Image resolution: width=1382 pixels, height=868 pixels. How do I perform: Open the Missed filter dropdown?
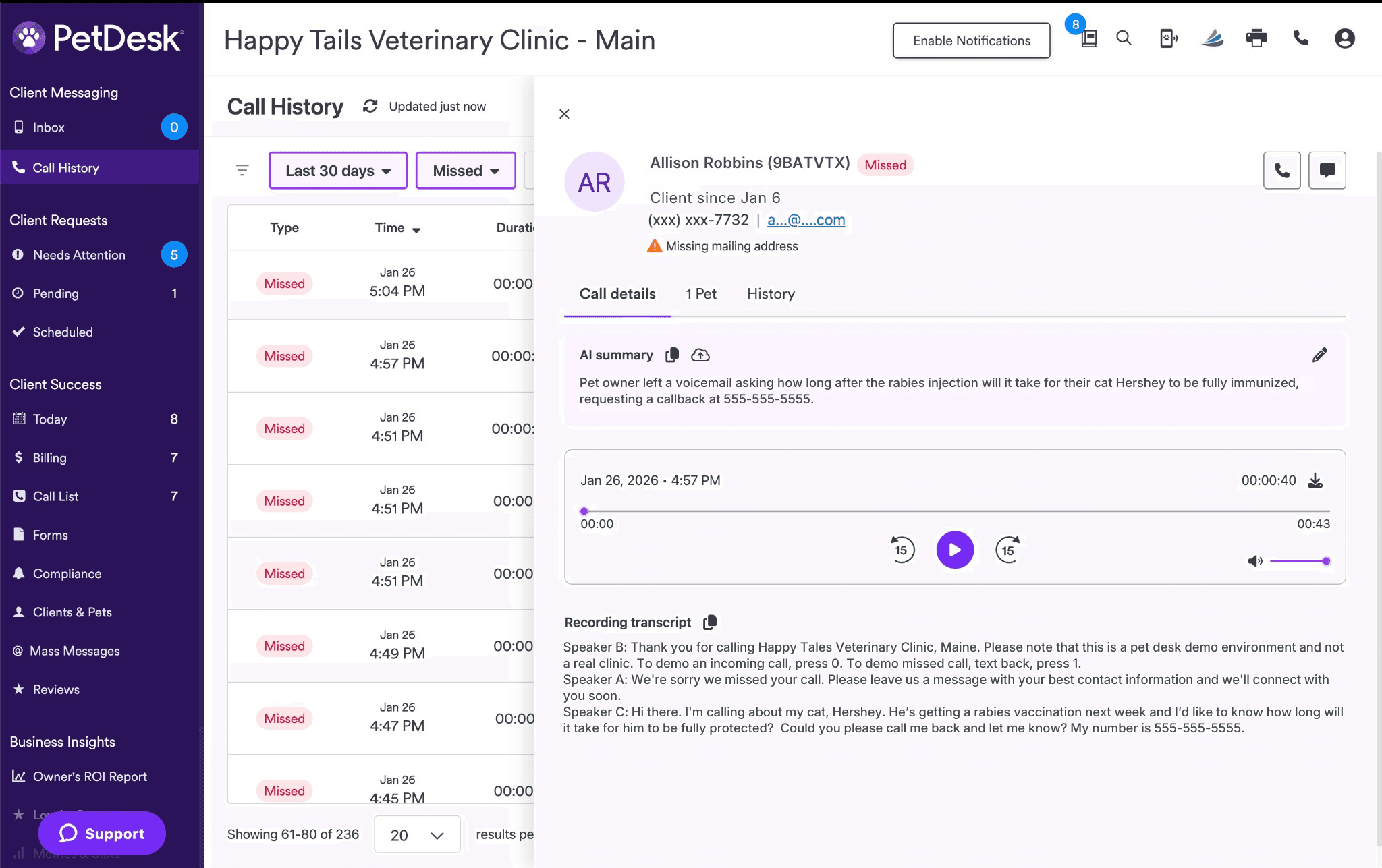[x=466, y=171]
